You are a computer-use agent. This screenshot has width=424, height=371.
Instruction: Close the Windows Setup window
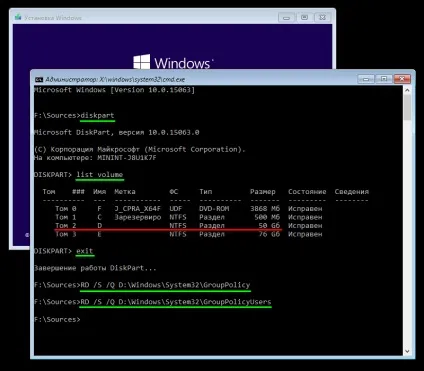[x=322, y=17]
